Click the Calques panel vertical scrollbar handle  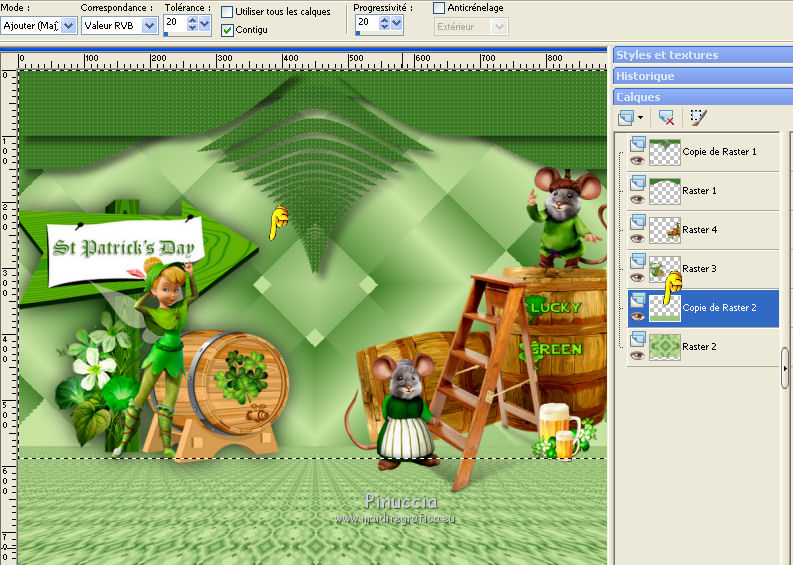(x=784, y=368)
